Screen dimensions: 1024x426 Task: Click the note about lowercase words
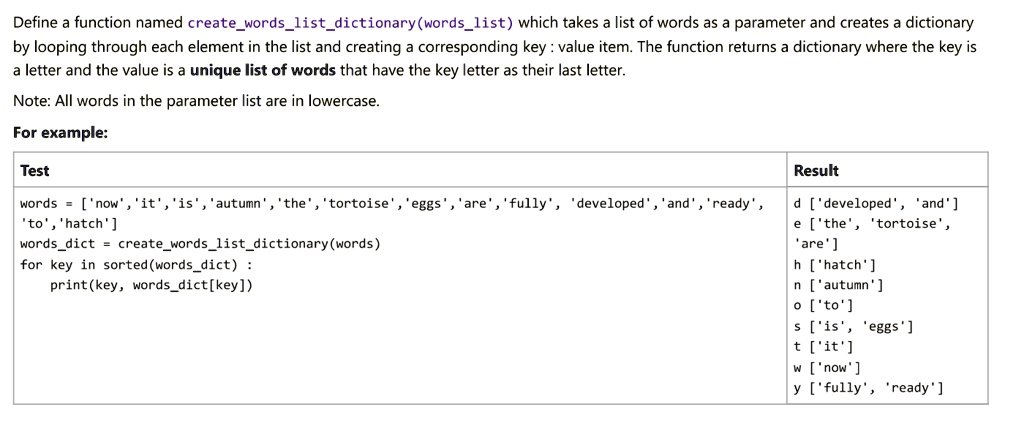(196, 102)
